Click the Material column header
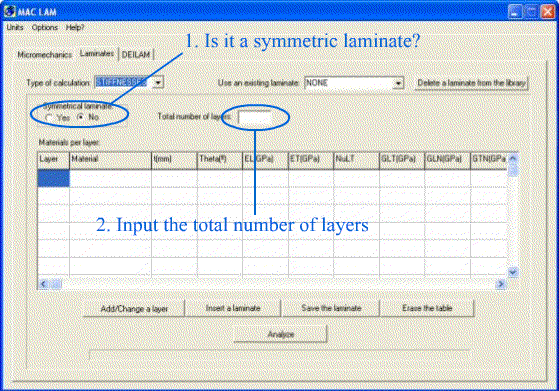 [110, 160]
